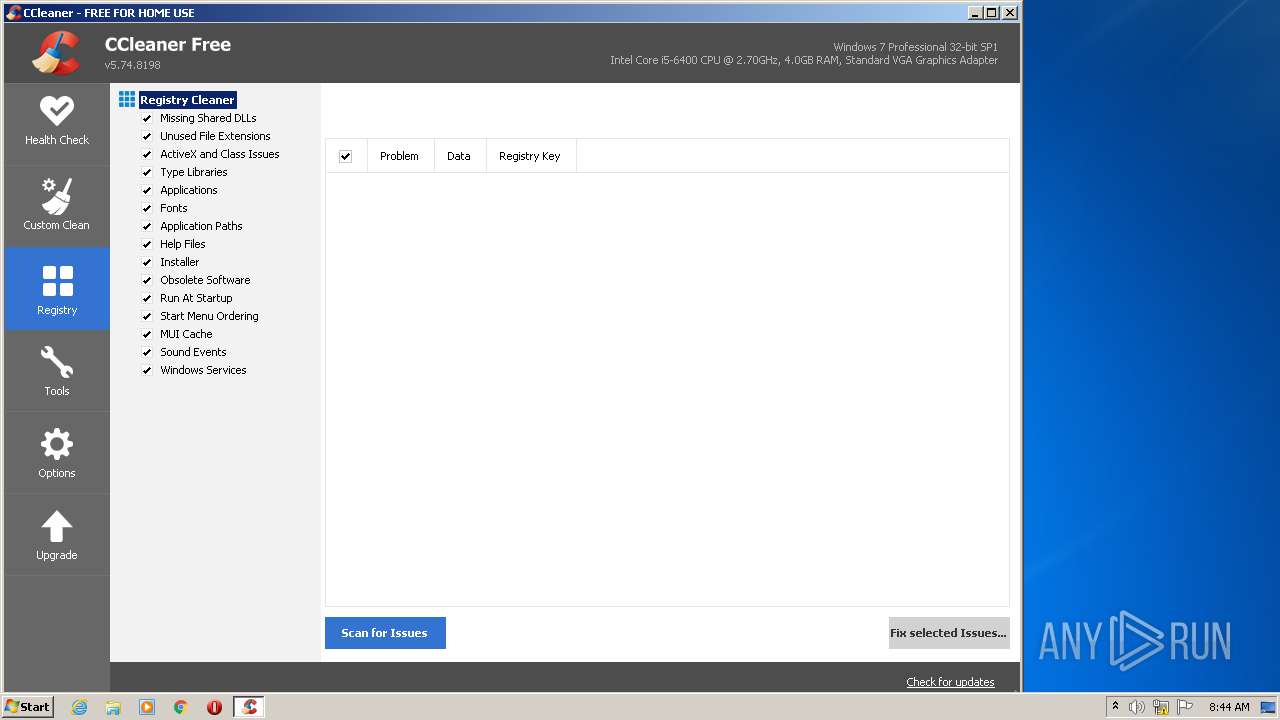Toggle the select-all checkbox in results header
The height and width of the screenshot is (720, 1280).
(345, 156)
